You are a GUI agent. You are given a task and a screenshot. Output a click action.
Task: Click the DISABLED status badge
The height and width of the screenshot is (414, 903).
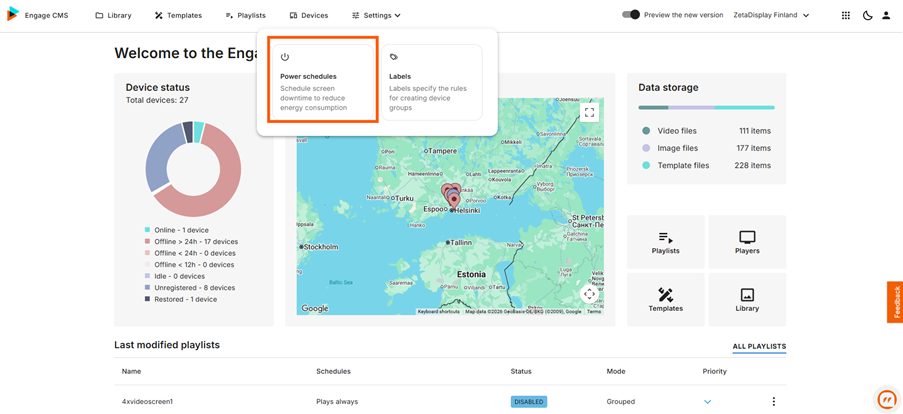[529, 401]
